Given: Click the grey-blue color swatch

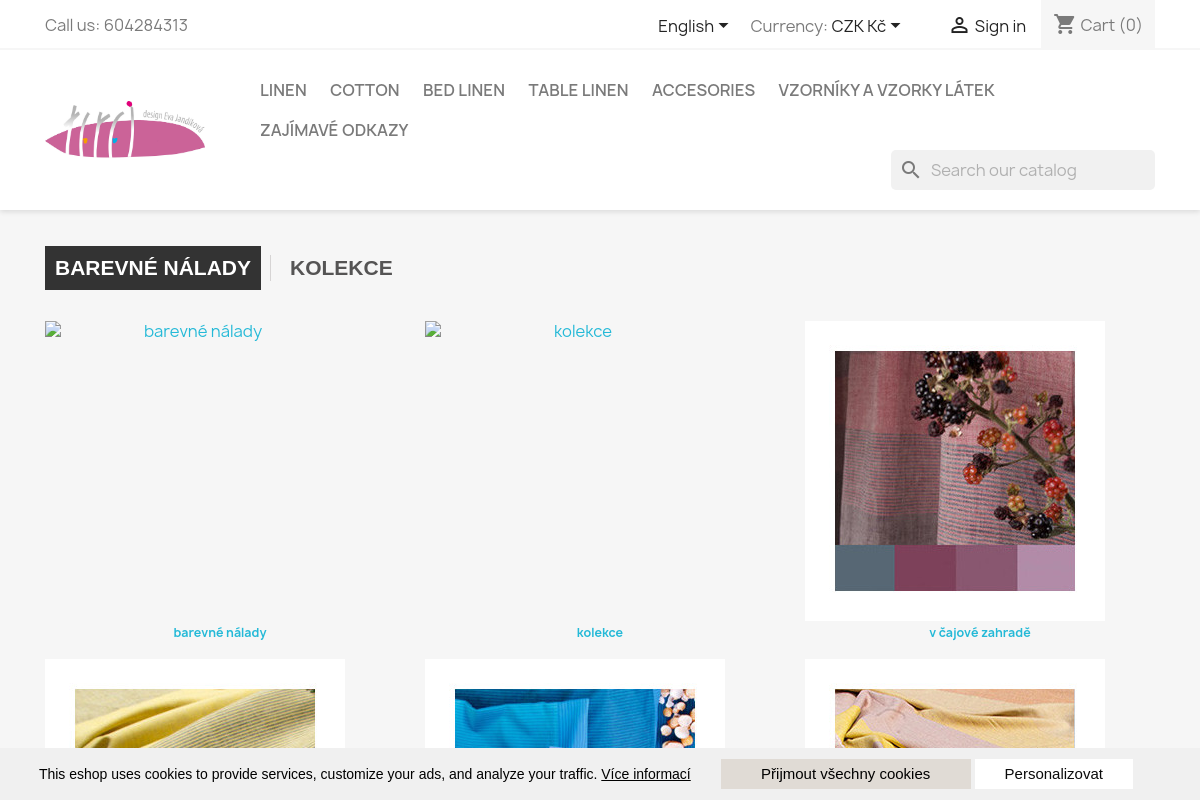Looking at the screenshot, I should [865, 568].
